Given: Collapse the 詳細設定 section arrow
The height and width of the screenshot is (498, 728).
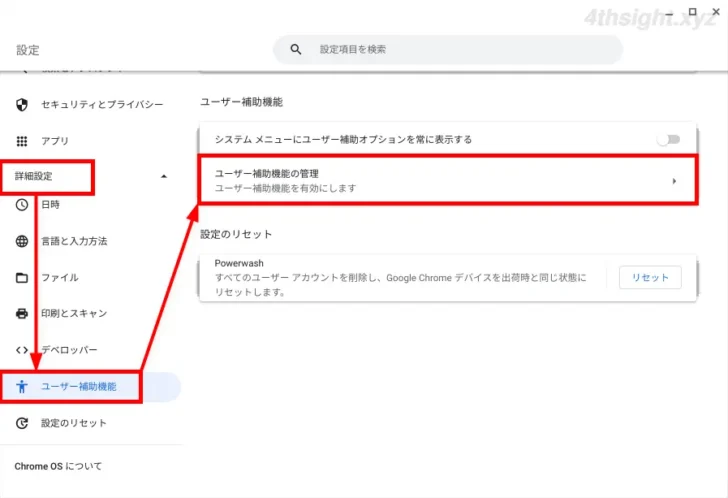Looking at the screenshot, I should pos(163,176).
